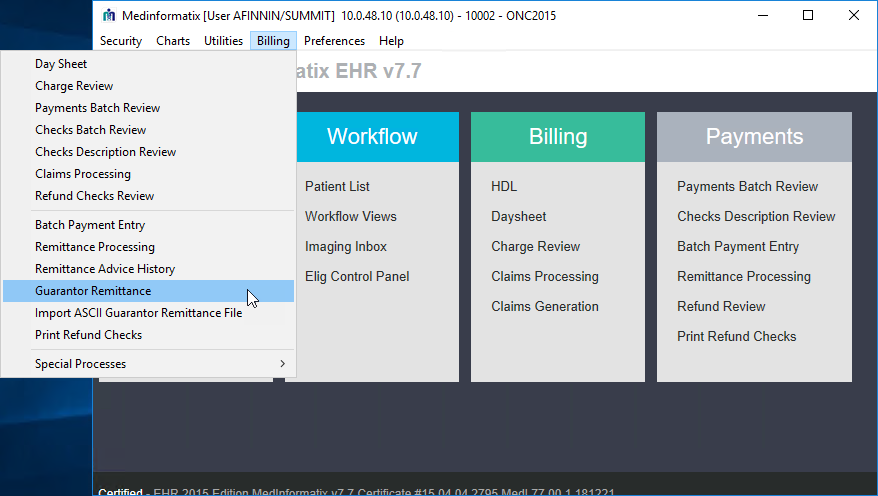
Task: Open the Help menu
Action: click(391, 41)
